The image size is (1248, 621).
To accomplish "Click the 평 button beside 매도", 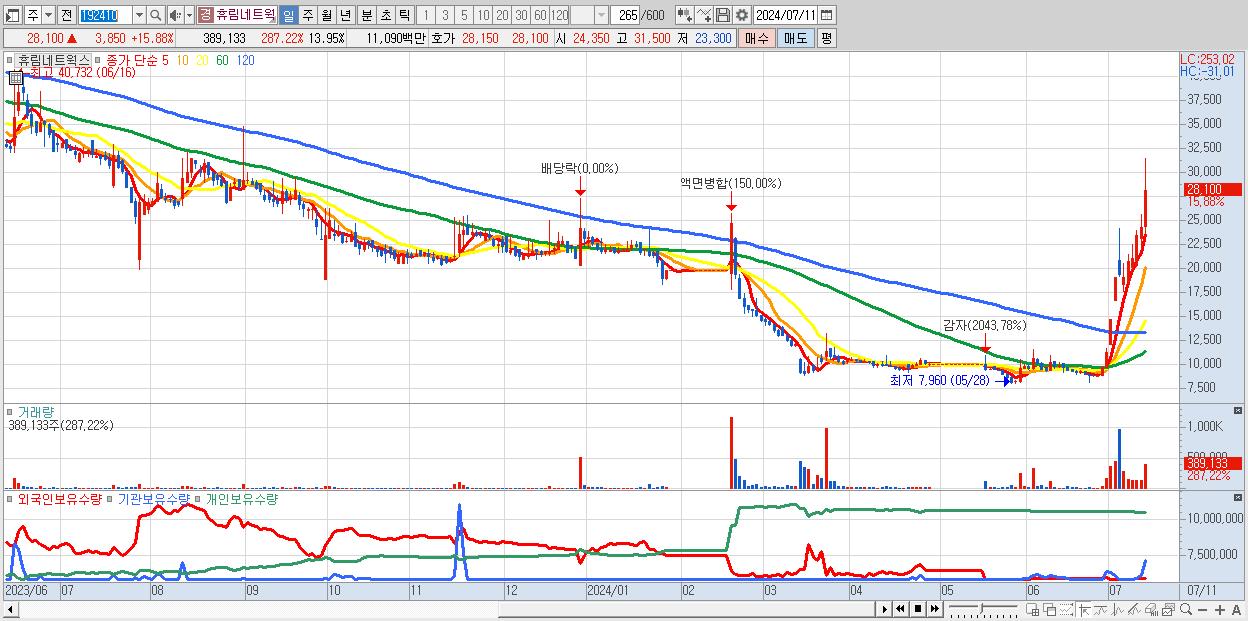I will (x=826, y=38).
